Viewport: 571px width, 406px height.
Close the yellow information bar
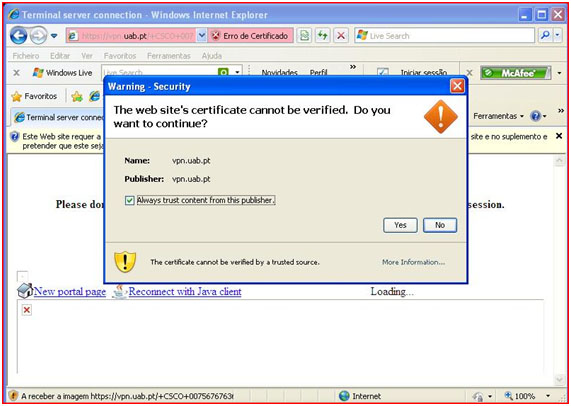click(559, 136)
